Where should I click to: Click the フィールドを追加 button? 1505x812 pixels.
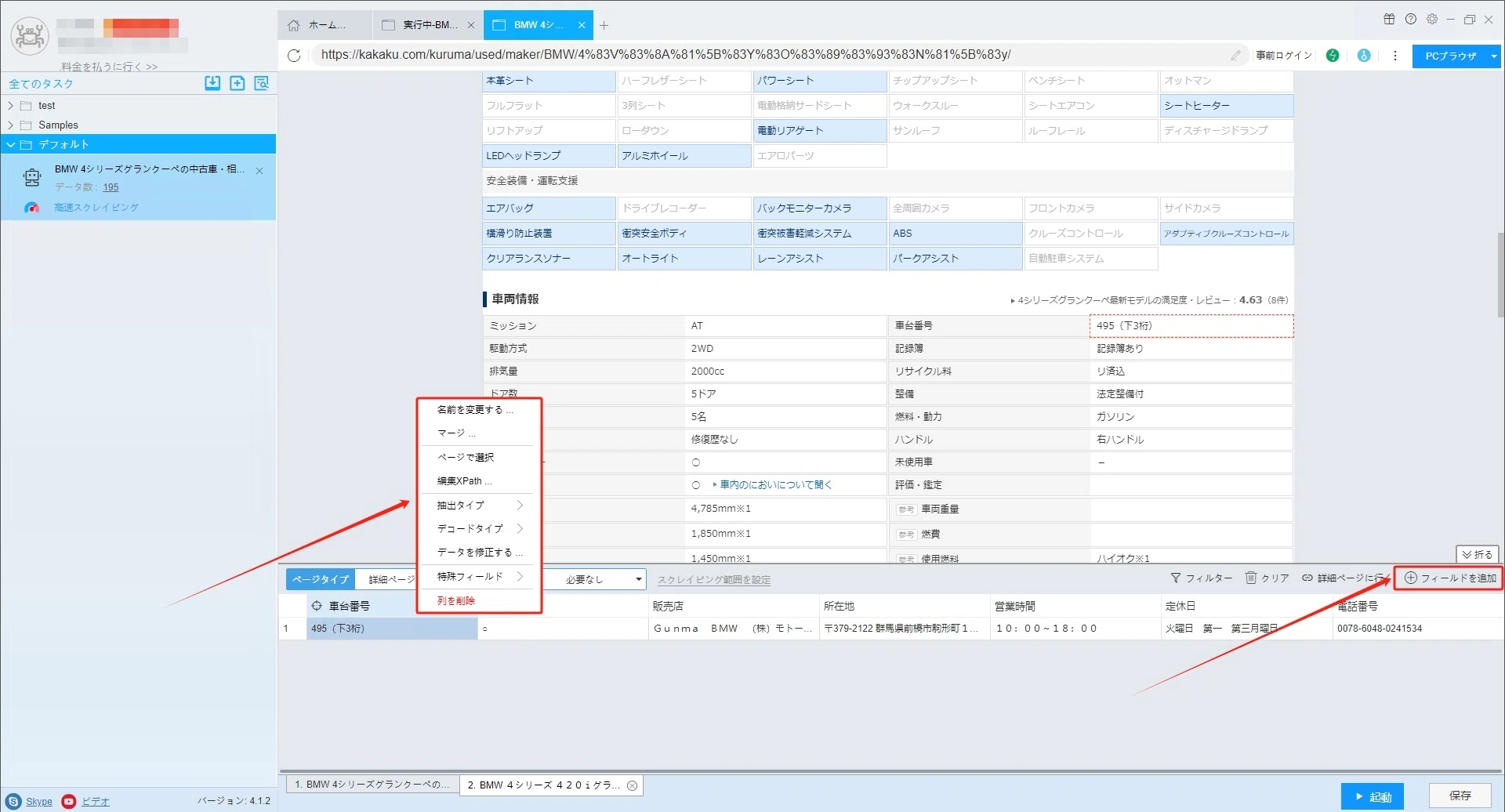[1450, 578]
